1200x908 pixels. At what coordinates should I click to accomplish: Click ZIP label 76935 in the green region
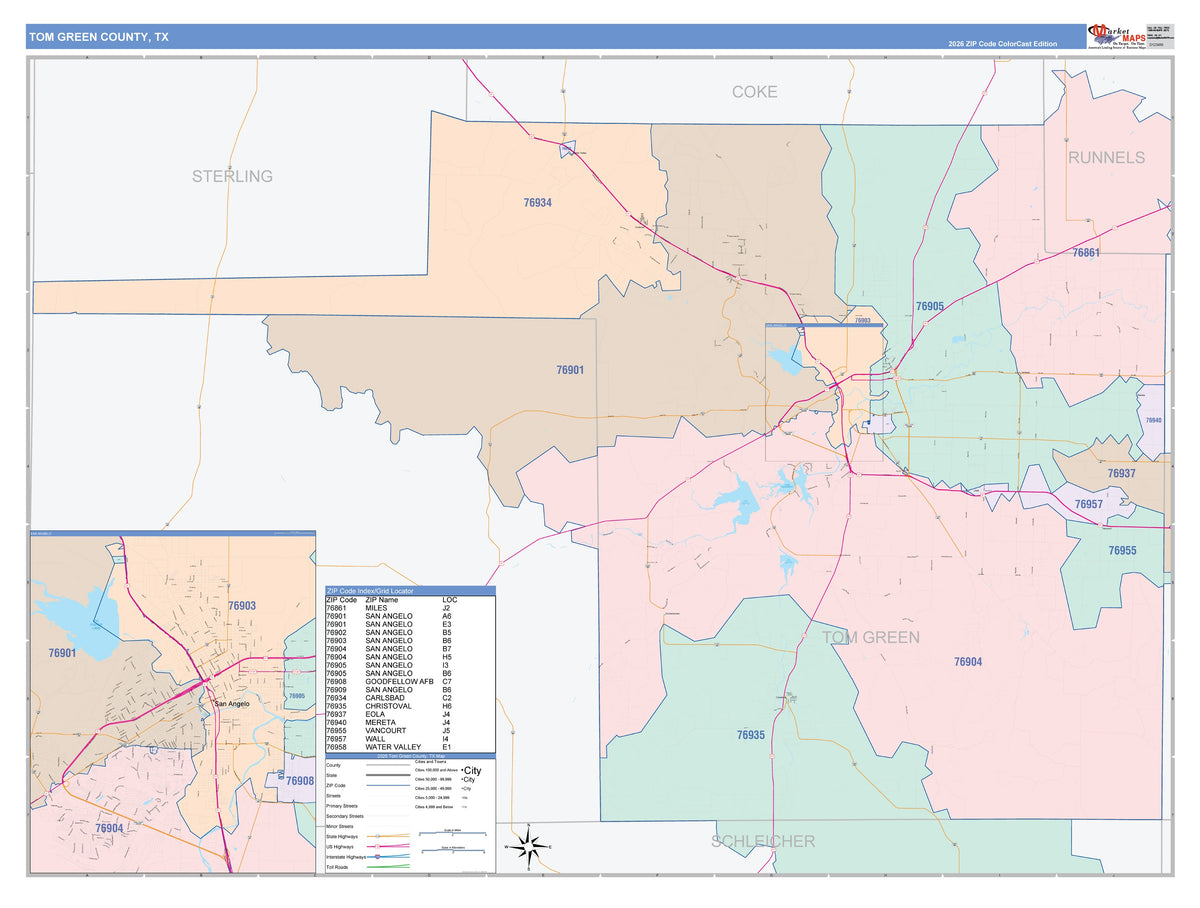point(750,735)
